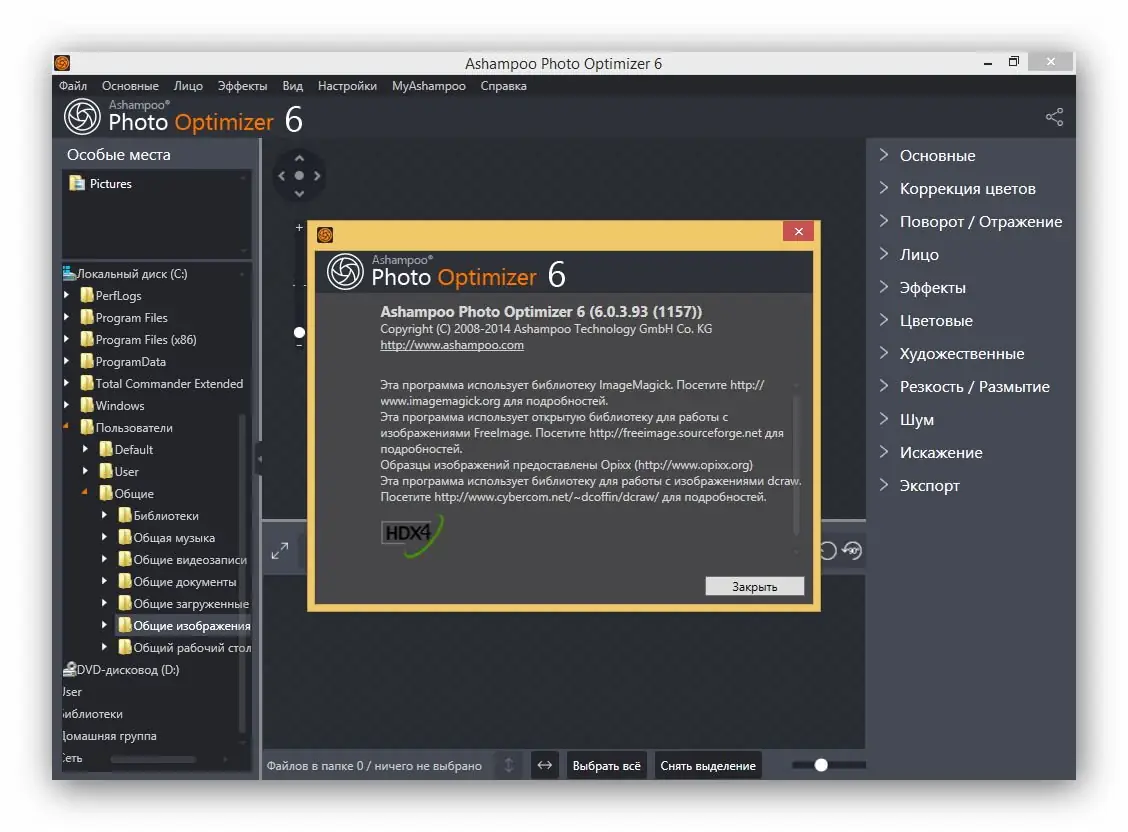Click the Pictures folder icon in favorites
The height and width of the screenshot is (832, 1128).
(x=77, y=183)
